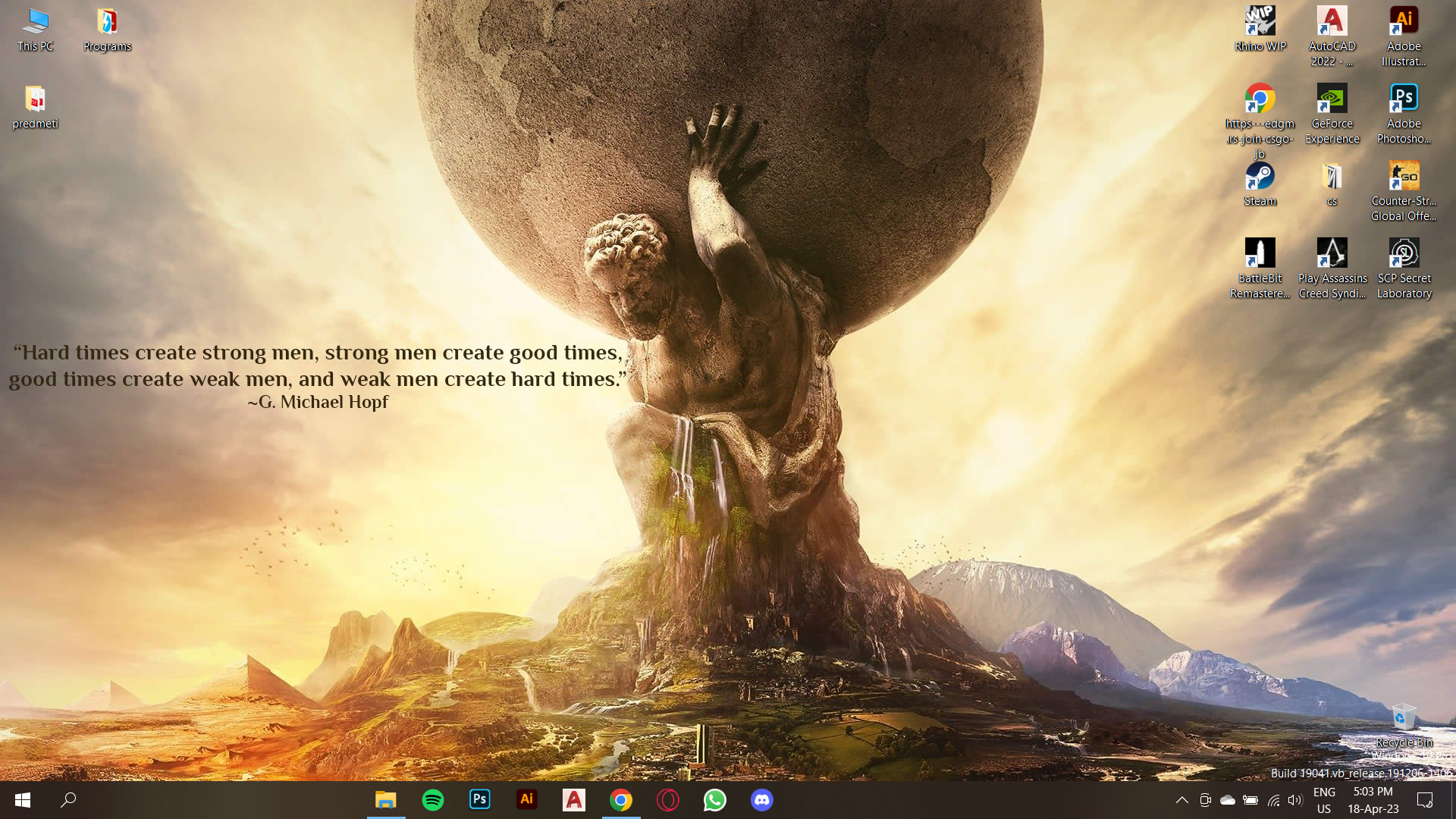
Task: Select the predmeti file on desktop
Action: click(35, 108)
